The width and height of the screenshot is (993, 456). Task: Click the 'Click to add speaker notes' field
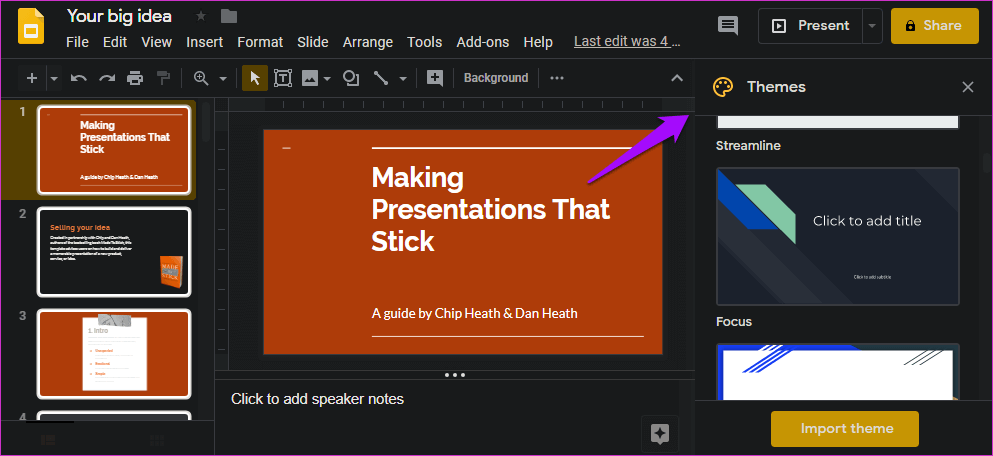(x=317, y=399)
